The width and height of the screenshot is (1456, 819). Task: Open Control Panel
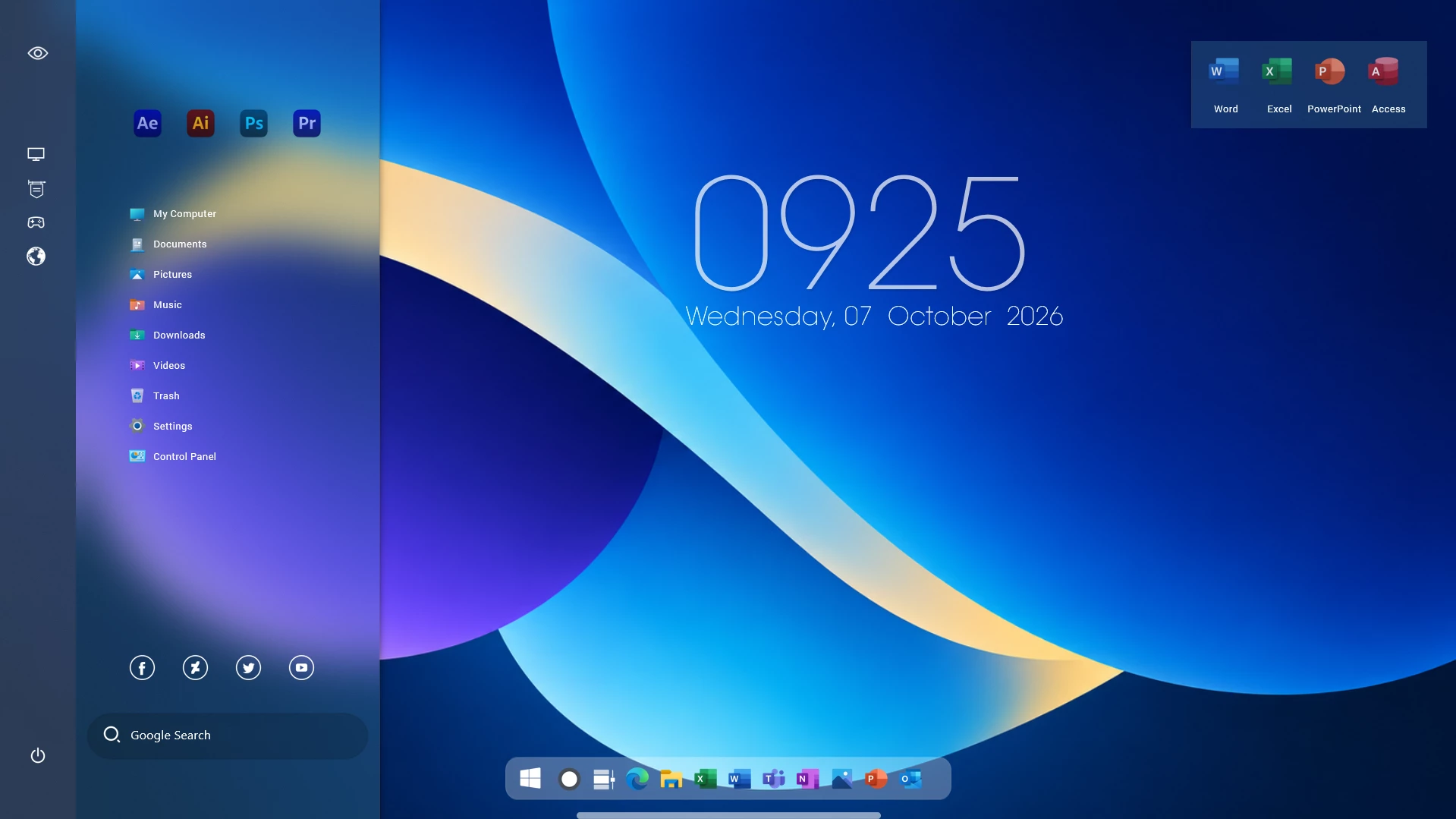pos(173,457)
